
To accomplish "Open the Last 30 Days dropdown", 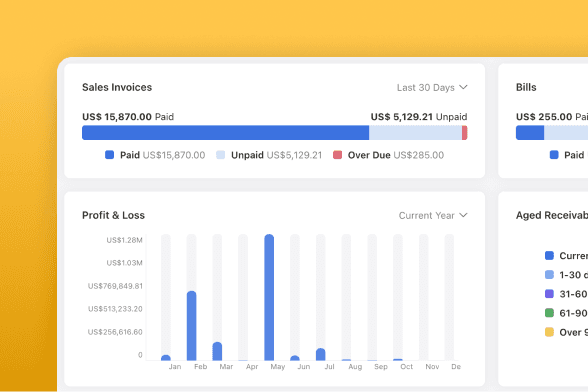I will point(432,87).
